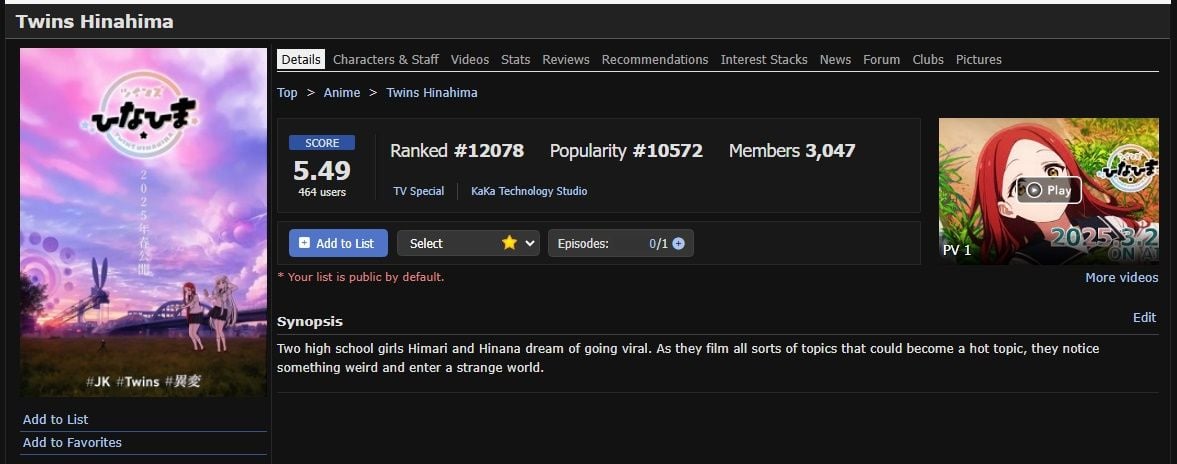Open the Interest Stacks tab

[x=764, y=59]
